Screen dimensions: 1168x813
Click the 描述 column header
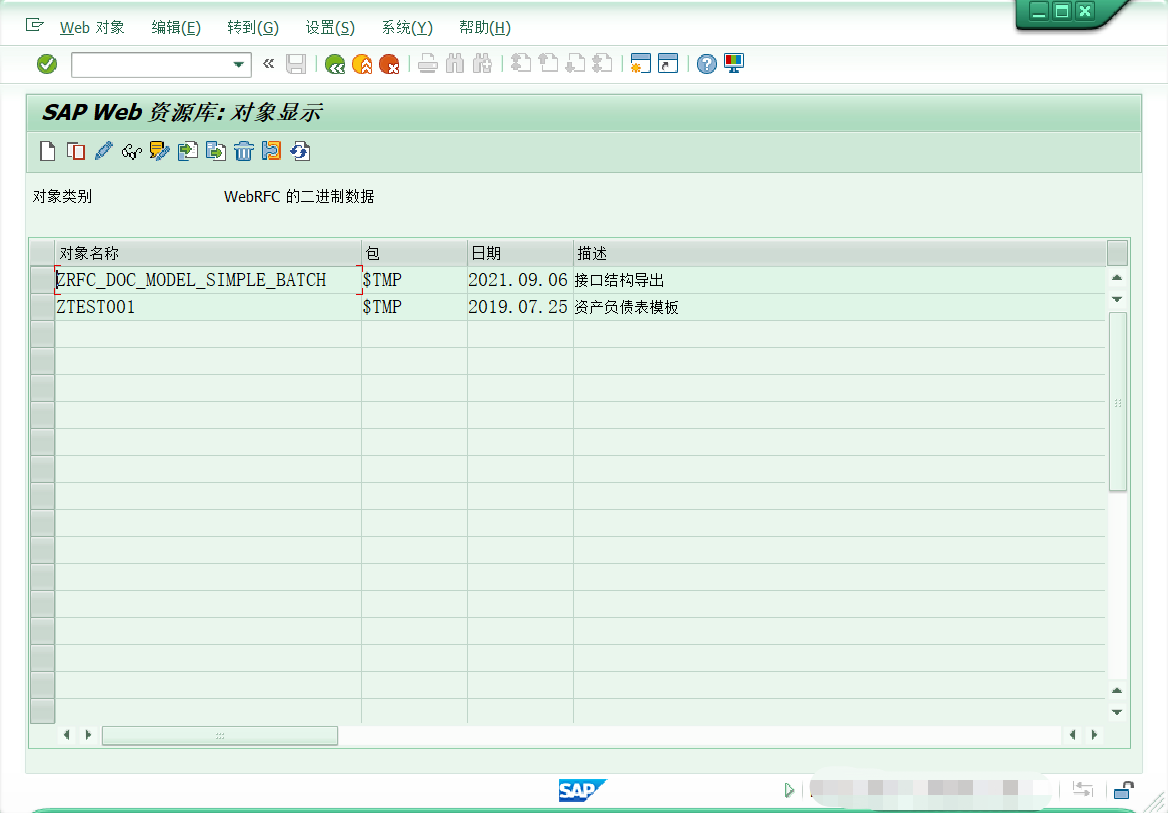point(840,253)
